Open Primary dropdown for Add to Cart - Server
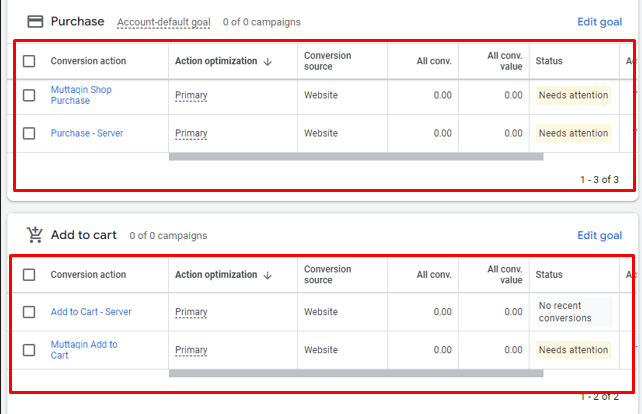Image resolution: width=642 pixels, height=414 pixels. point(191,312)
